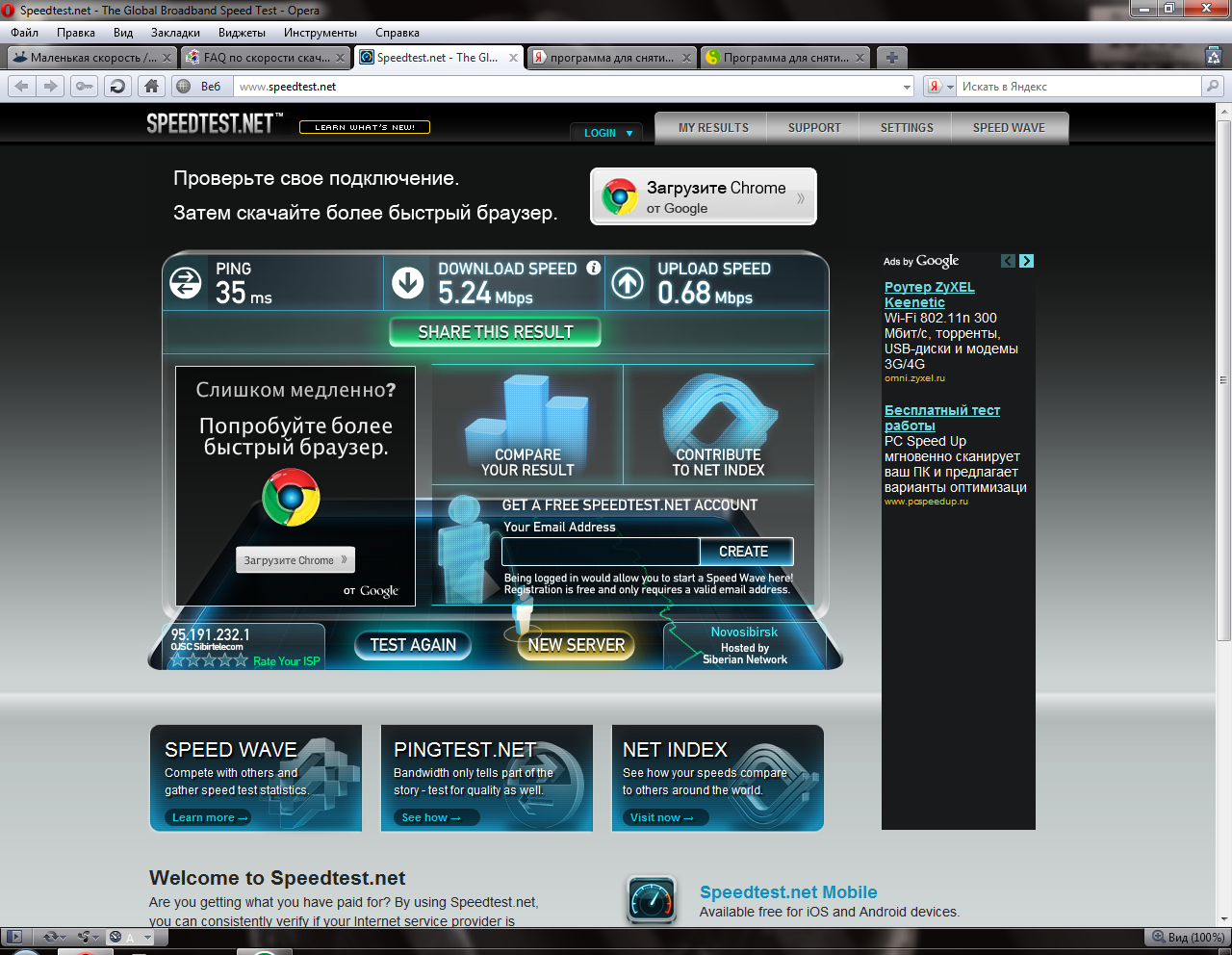Rate your ISP with the stars

[209, 660]
